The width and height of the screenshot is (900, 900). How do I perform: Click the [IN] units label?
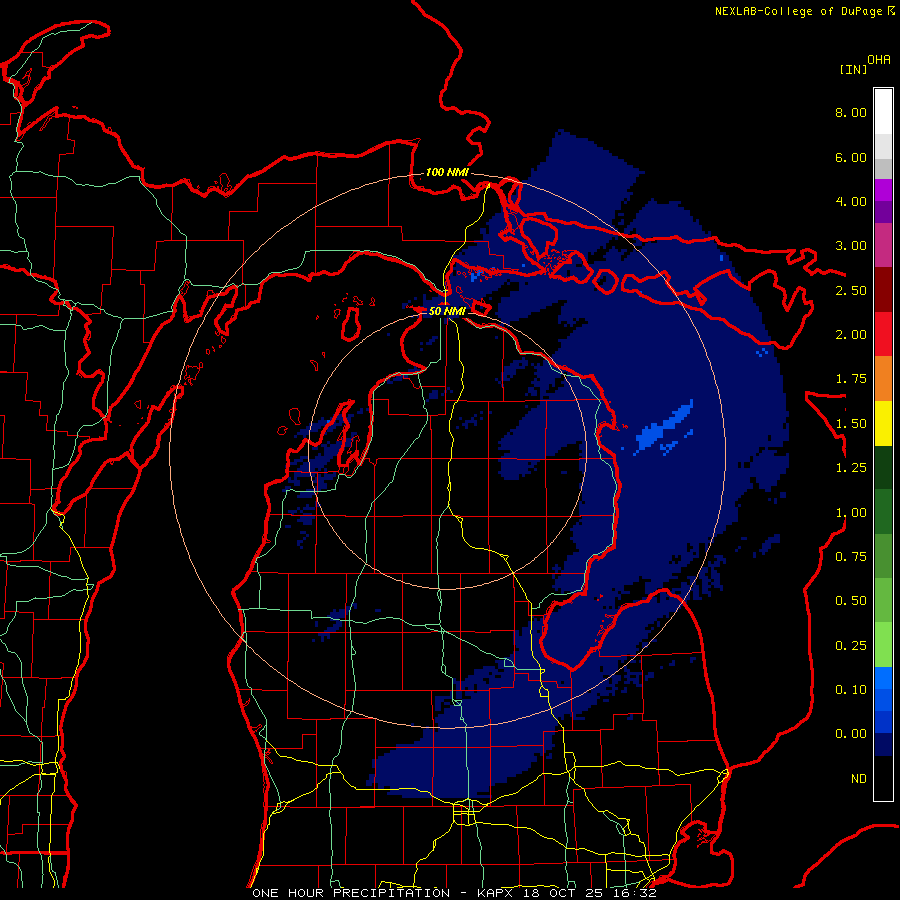point(853,69)
